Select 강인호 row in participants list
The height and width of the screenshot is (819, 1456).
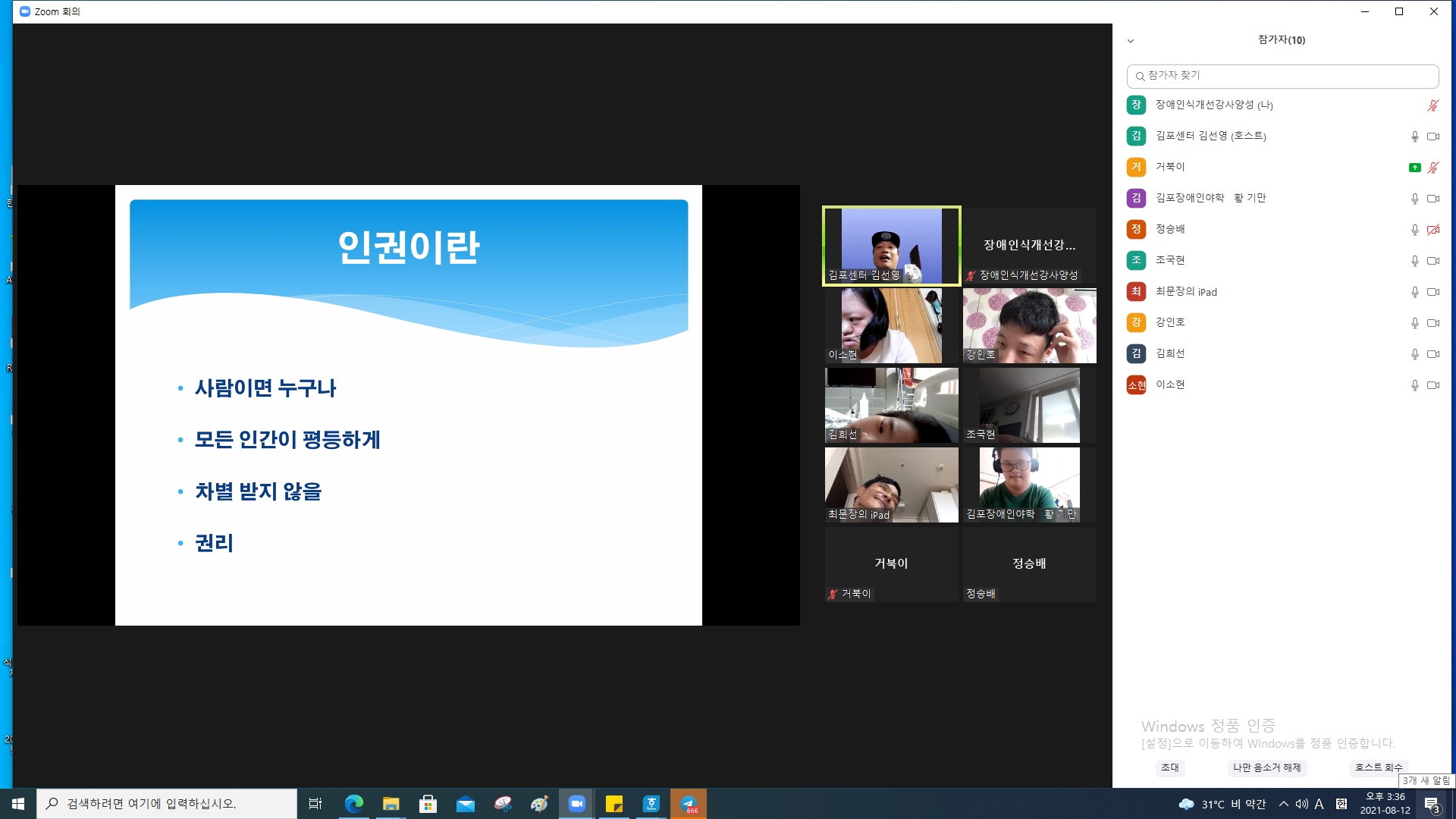[1282, 322]
